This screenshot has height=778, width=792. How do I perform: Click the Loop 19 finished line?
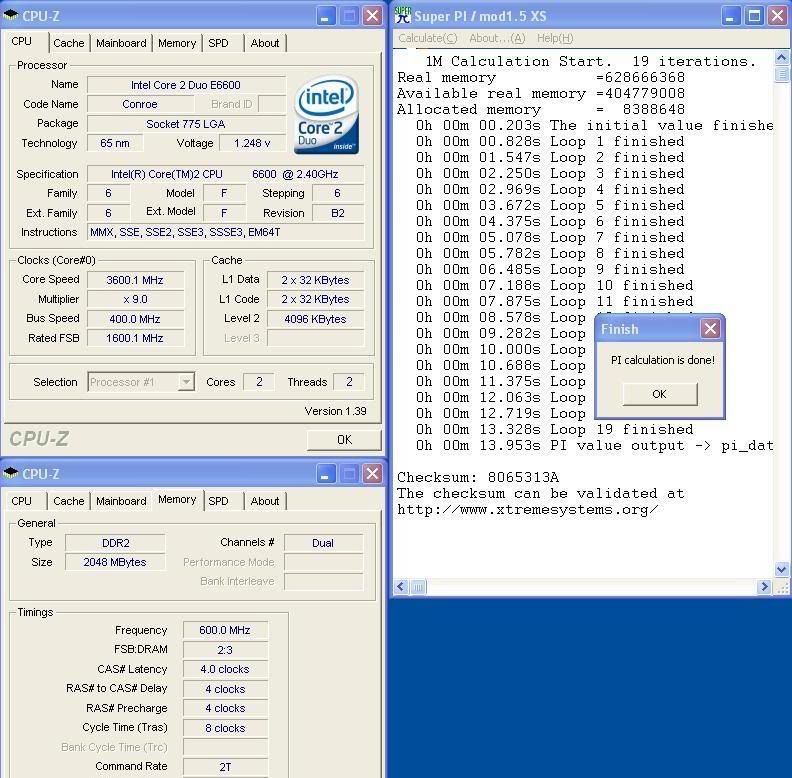point(555,429)
